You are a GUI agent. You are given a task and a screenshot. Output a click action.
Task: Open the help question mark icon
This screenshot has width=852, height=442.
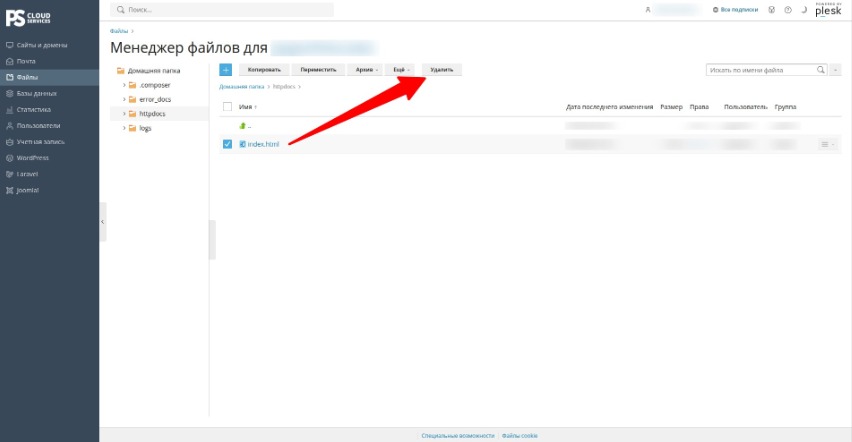pos(788,10)
